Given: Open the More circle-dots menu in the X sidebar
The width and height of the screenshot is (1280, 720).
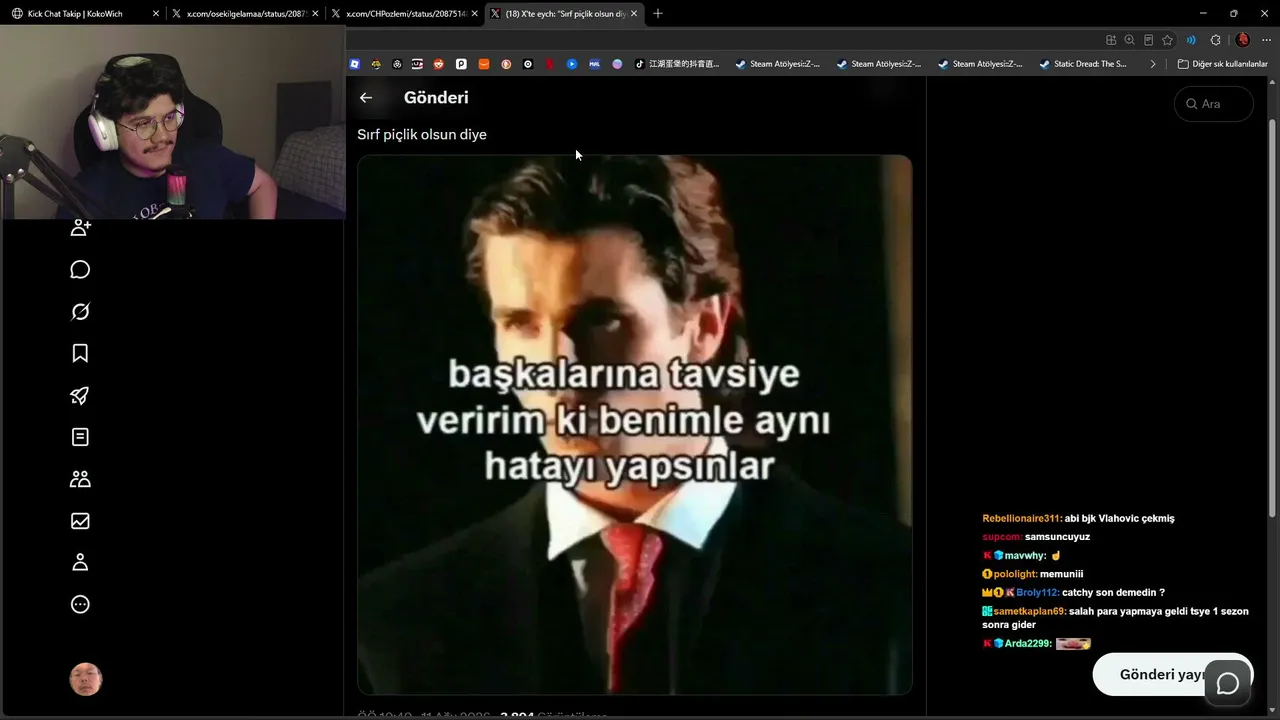Looking at the screenshot, I should point(81,604).
